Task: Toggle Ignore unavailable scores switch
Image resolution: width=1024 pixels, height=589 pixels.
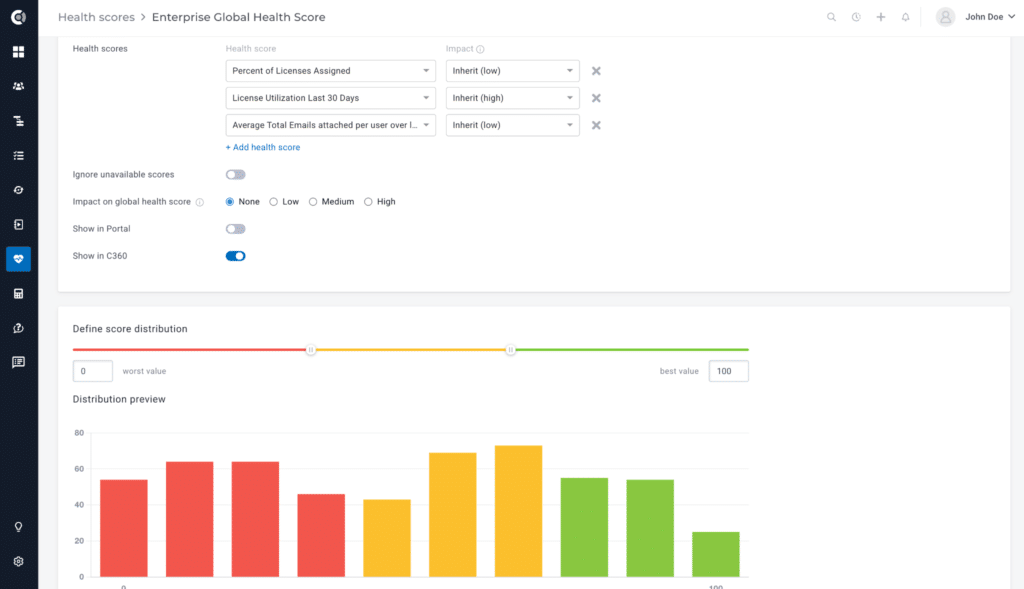Action: [x=236, y=174]
